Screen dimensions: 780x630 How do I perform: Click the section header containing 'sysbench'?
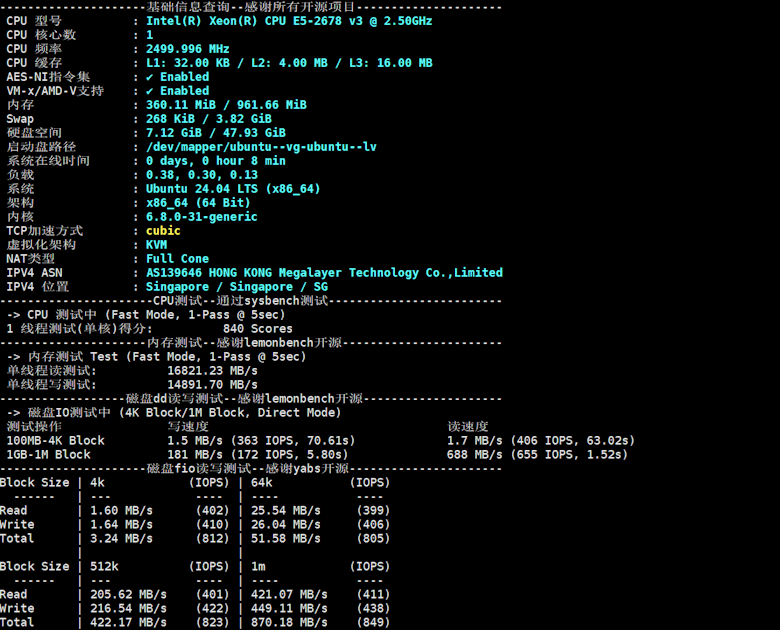[251, 301]
